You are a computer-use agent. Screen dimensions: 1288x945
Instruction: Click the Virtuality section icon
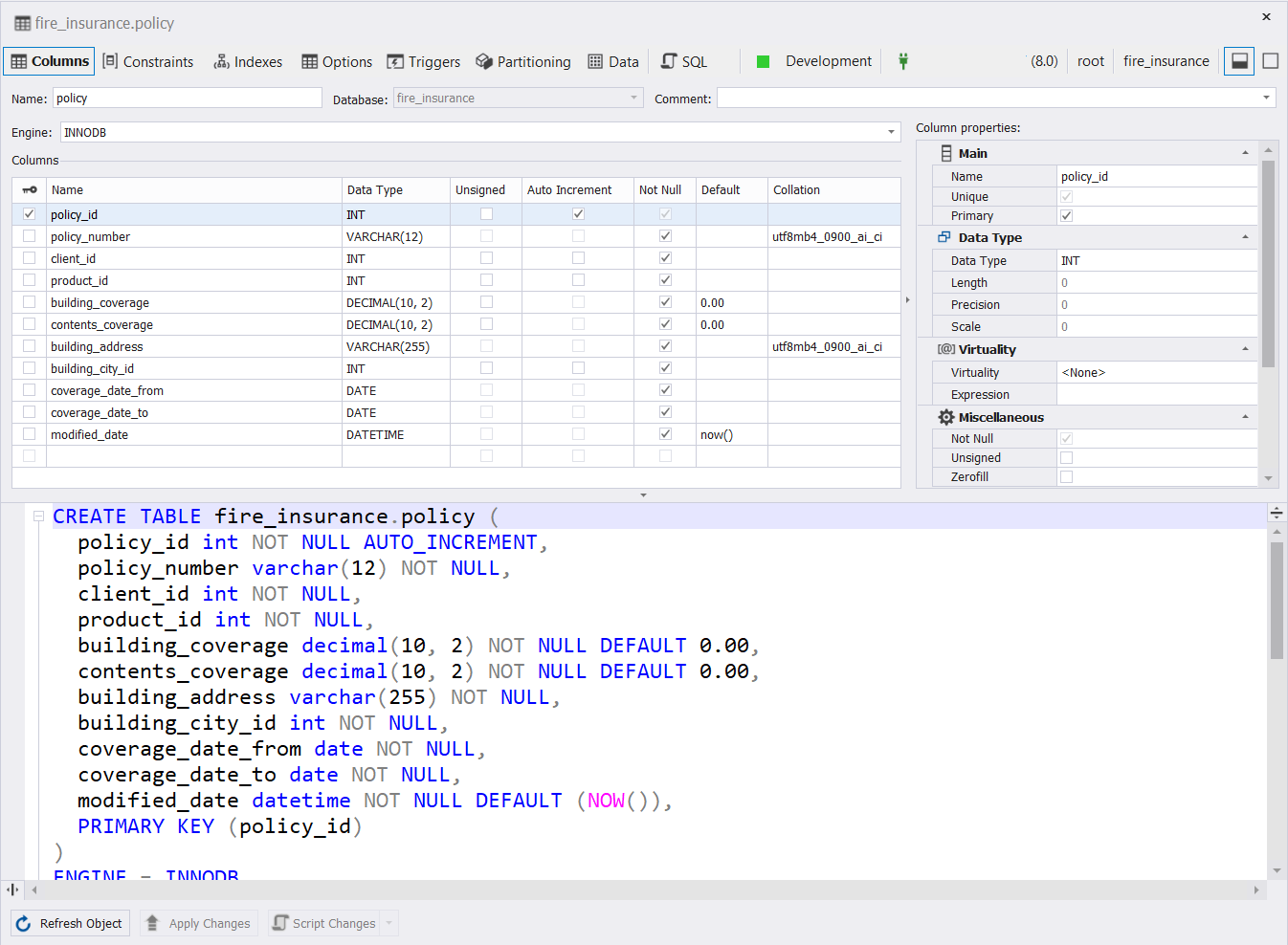(946, 349)
